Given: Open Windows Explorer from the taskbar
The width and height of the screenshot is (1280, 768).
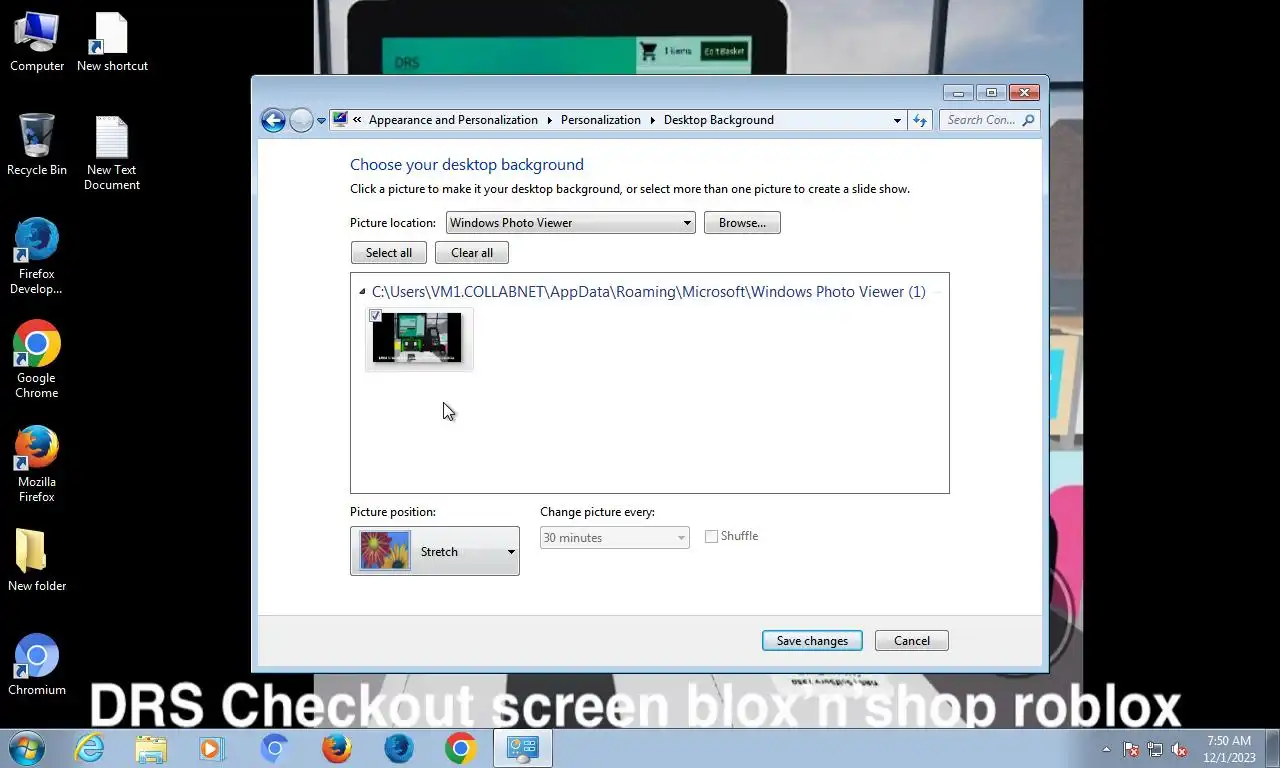Looking at the screenshot, I should pyautogui.click(x=151, y=748).
